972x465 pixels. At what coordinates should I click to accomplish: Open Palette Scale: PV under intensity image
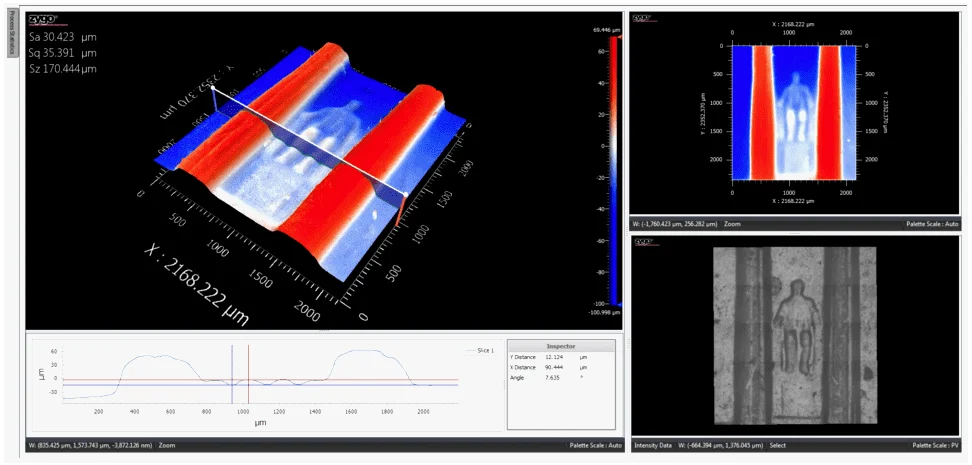[x=935, y=445]
